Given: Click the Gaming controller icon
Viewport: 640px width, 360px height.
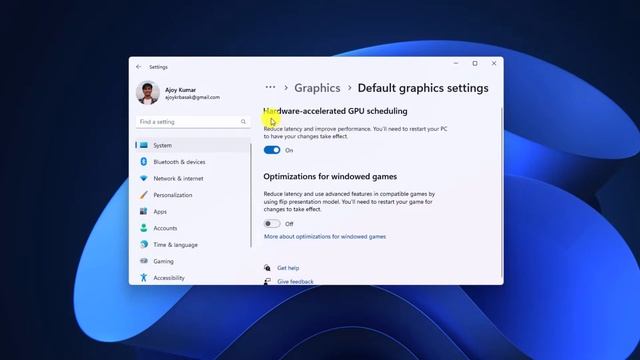Looking at the screenshot, I should (144, 261).
